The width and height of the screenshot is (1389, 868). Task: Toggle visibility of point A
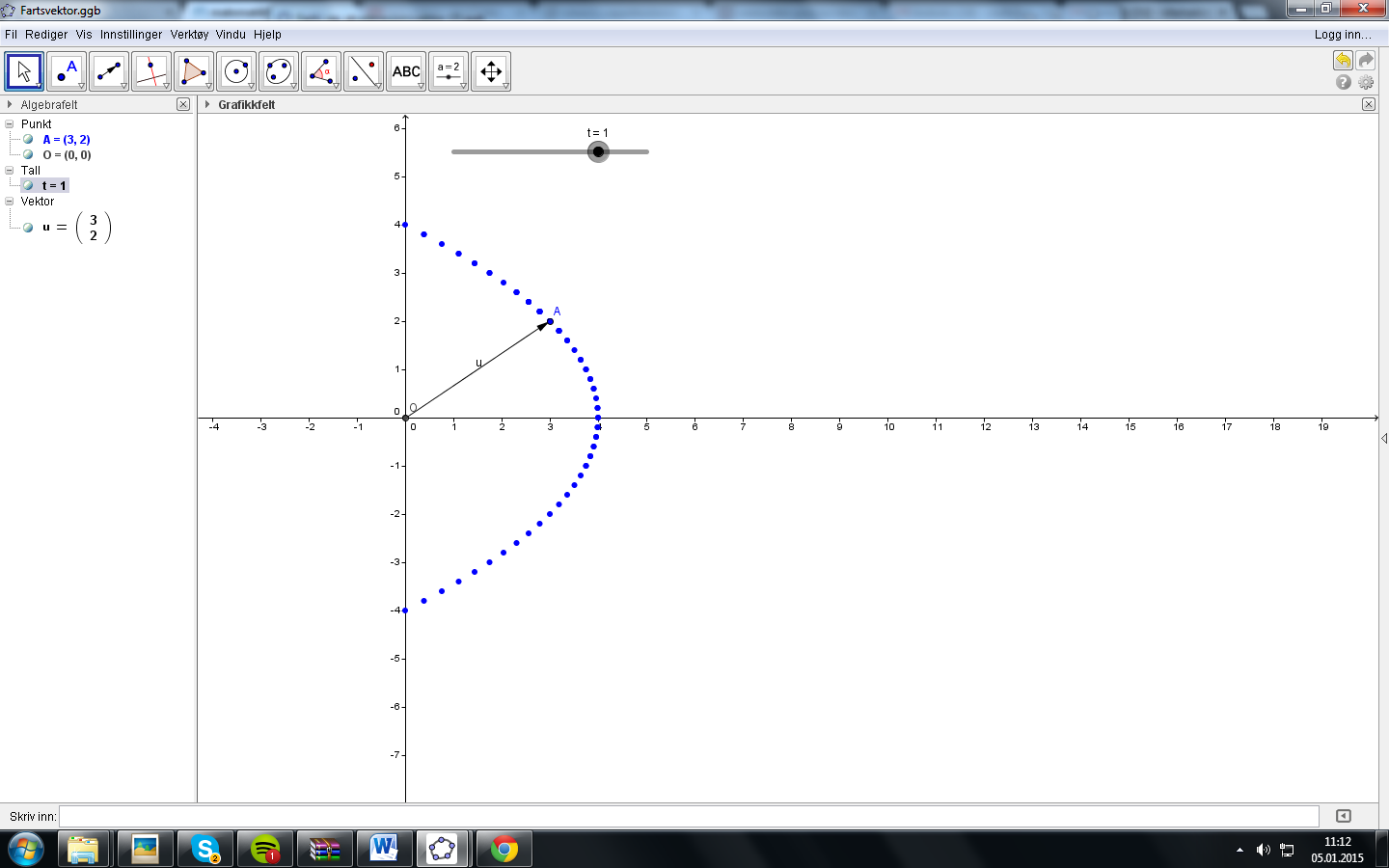(28, 139)
